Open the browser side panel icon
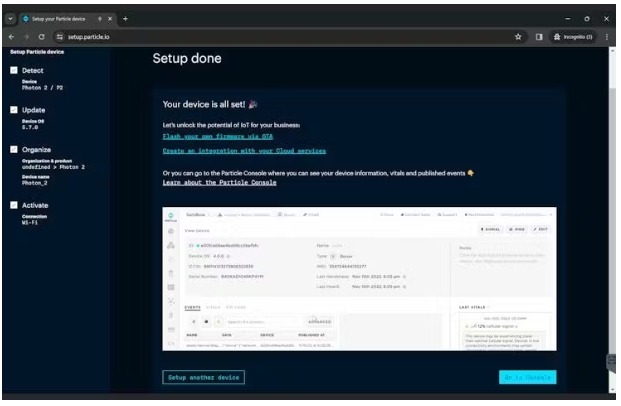The image size is (621, 406). coord(539,36)
